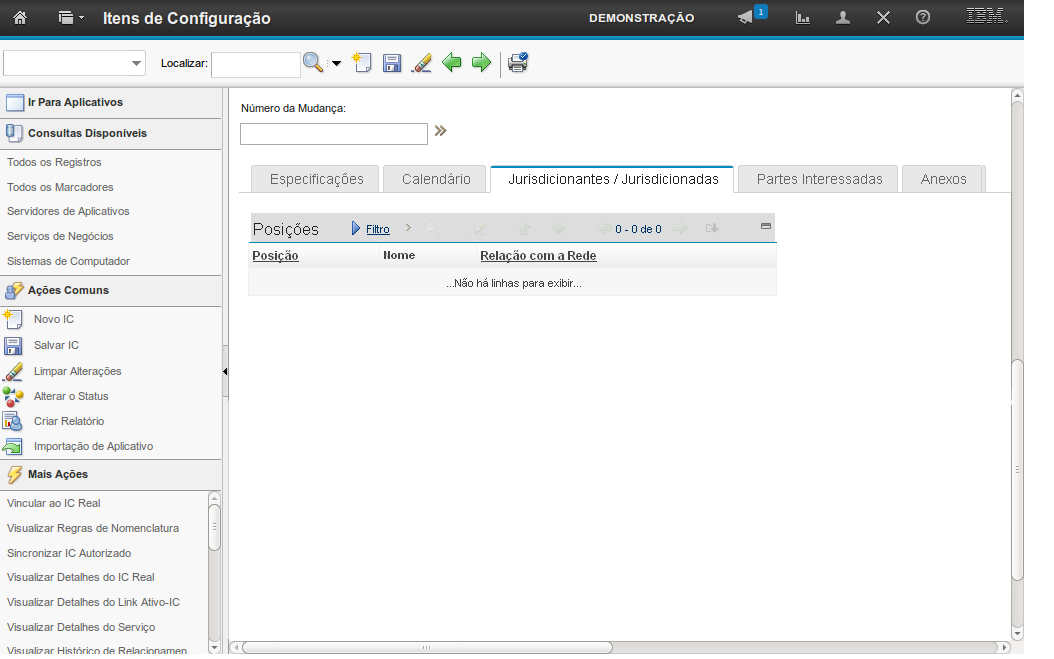Click the Filtro link in Posições
Viewport: 1054px width, 659px height.
pyautogui.click(x=377, y=229)
